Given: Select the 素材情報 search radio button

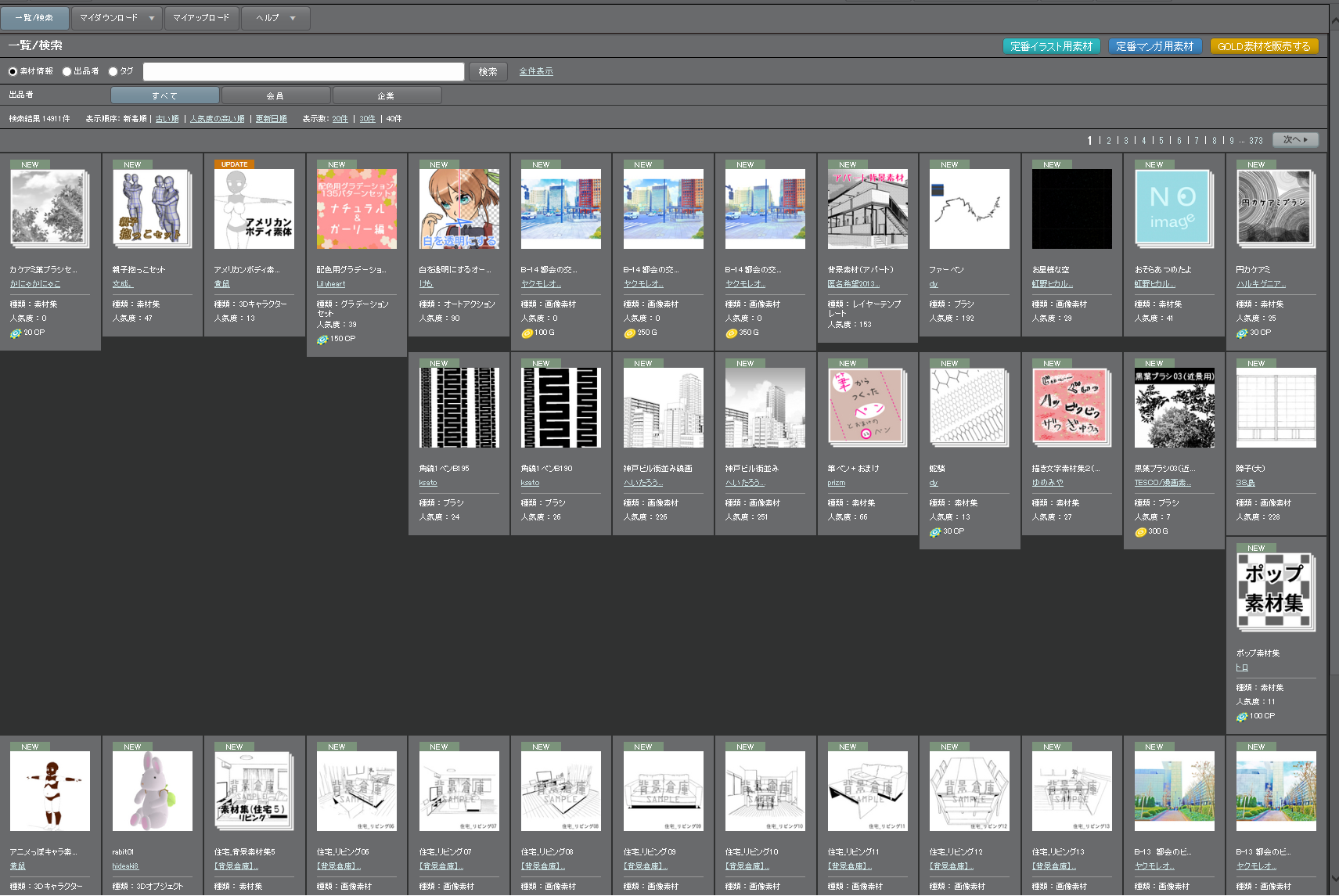Looking at the screenshot, I should [x=13, y=72].
